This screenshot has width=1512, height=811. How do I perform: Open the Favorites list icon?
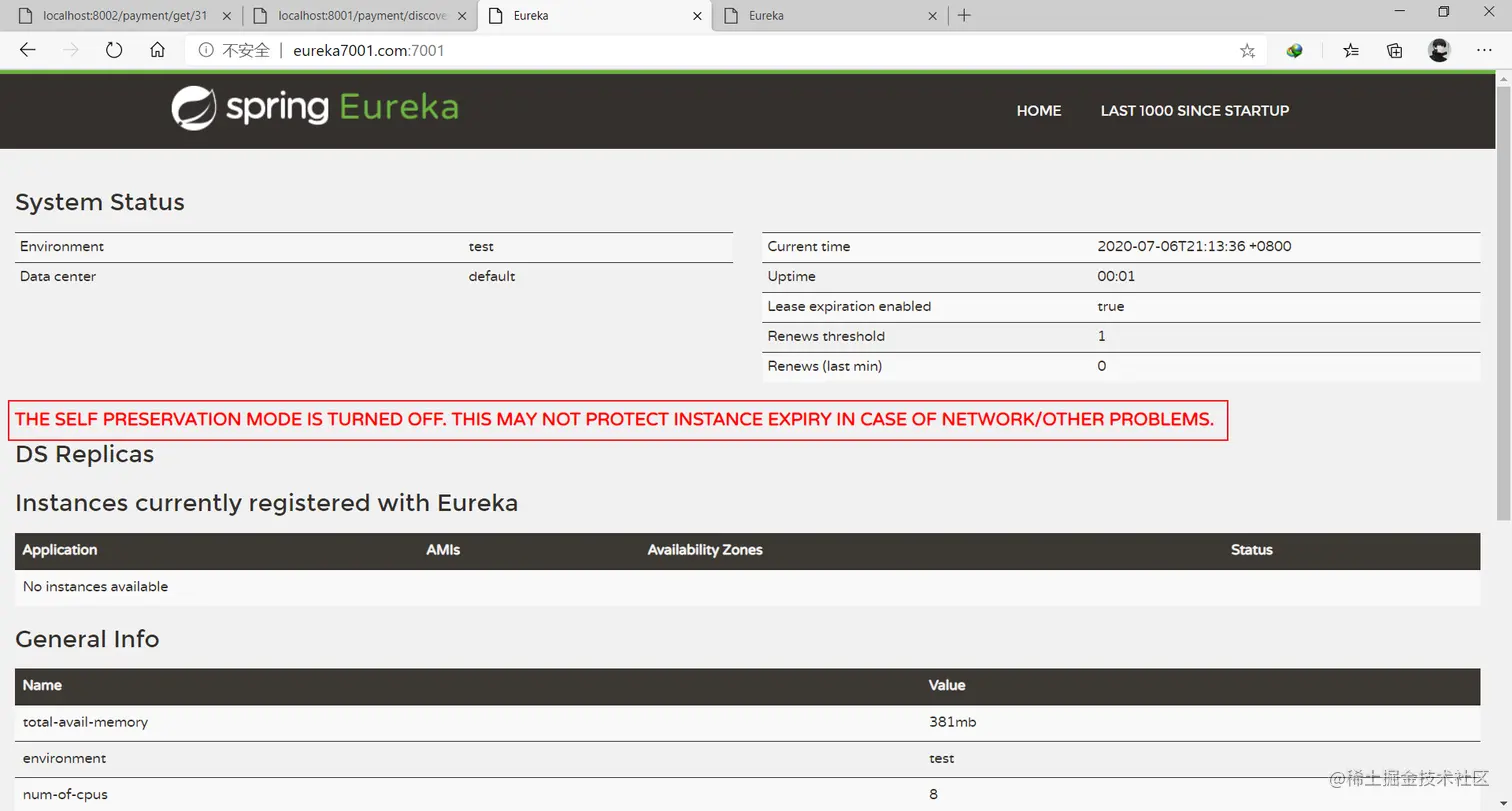click(x=1351, y=50)
